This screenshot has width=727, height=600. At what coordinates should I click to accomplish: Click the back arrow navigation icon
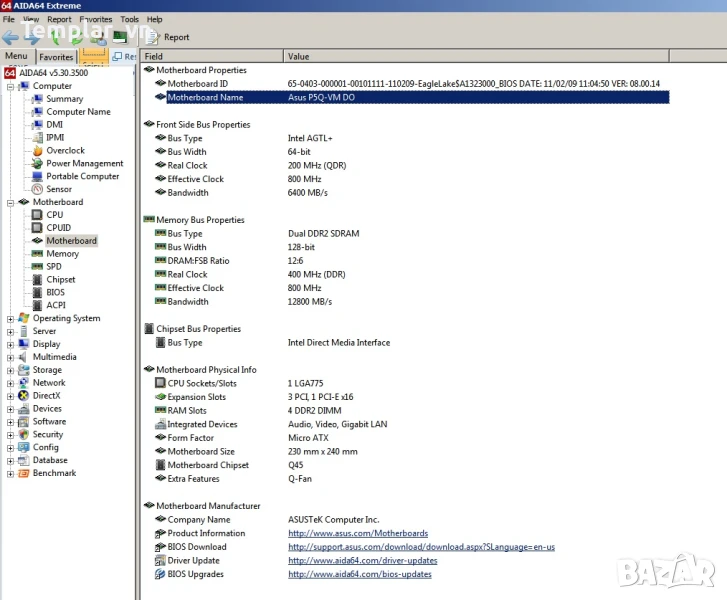click(11, 37)
